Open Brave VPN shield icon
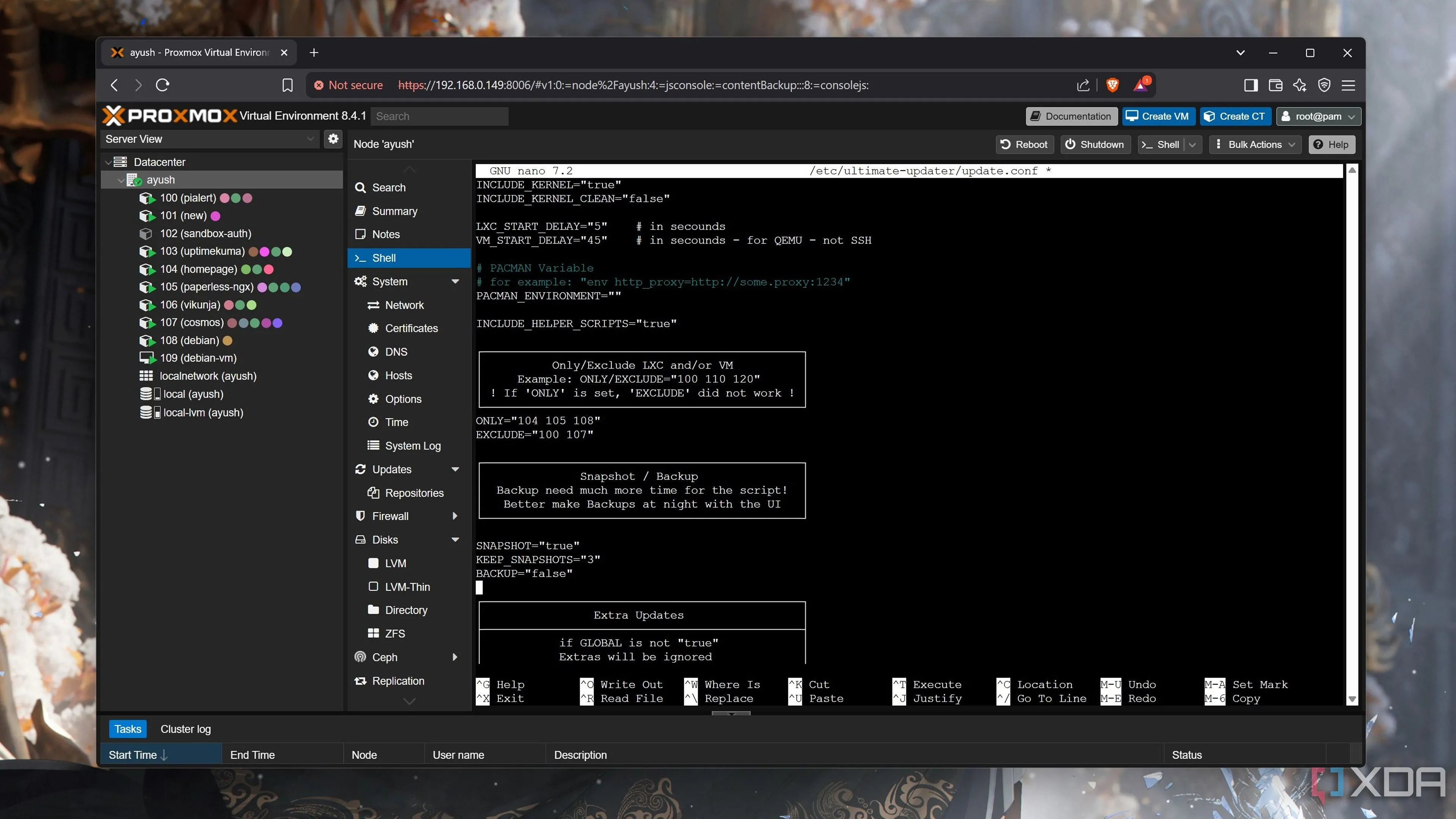 1324,85
